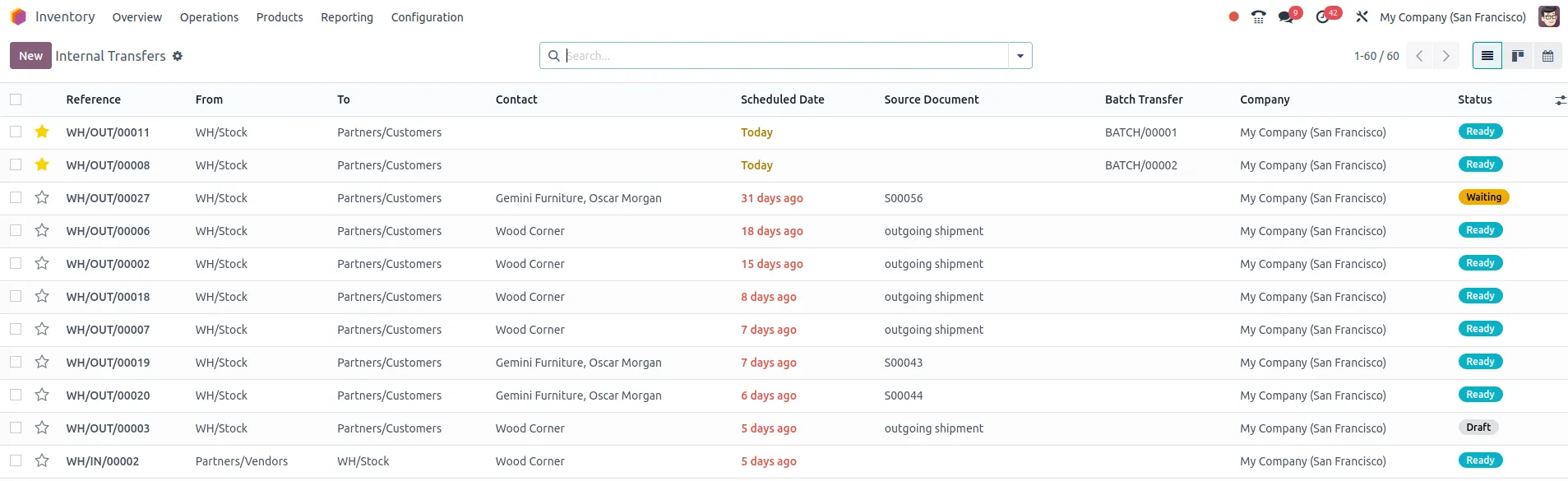
Task: Open the Configuration menu
Action: pos(427,17)
